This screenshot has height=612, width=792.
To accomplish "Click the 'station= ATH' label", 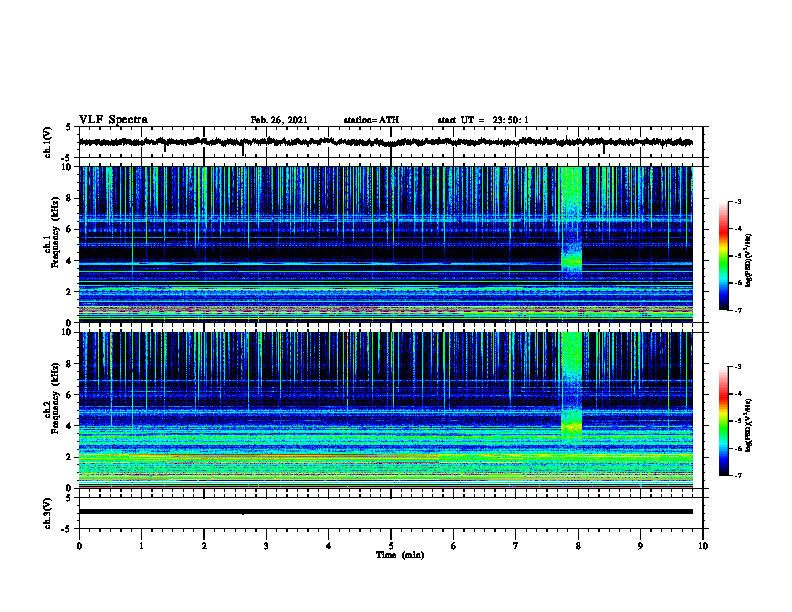I will coord(371,120).
